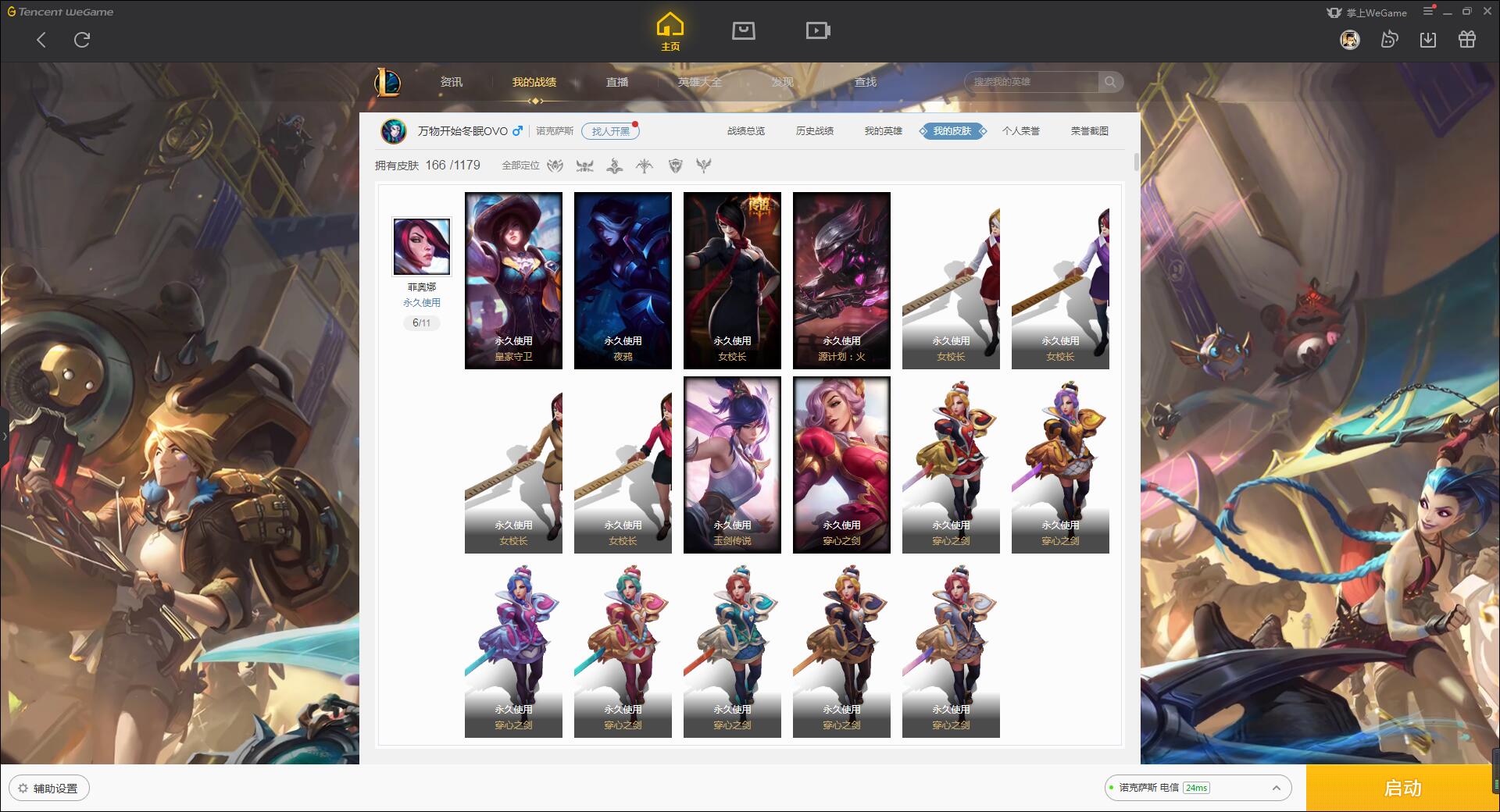Select 全部定位 role filter
Viewport: 1500px width, 812px height.
[520, 166]
